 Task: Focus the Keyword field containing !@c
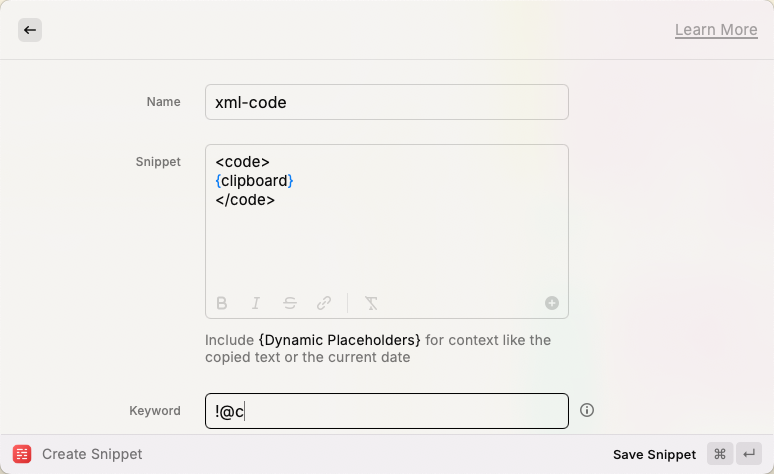click(x=387, y=411)
